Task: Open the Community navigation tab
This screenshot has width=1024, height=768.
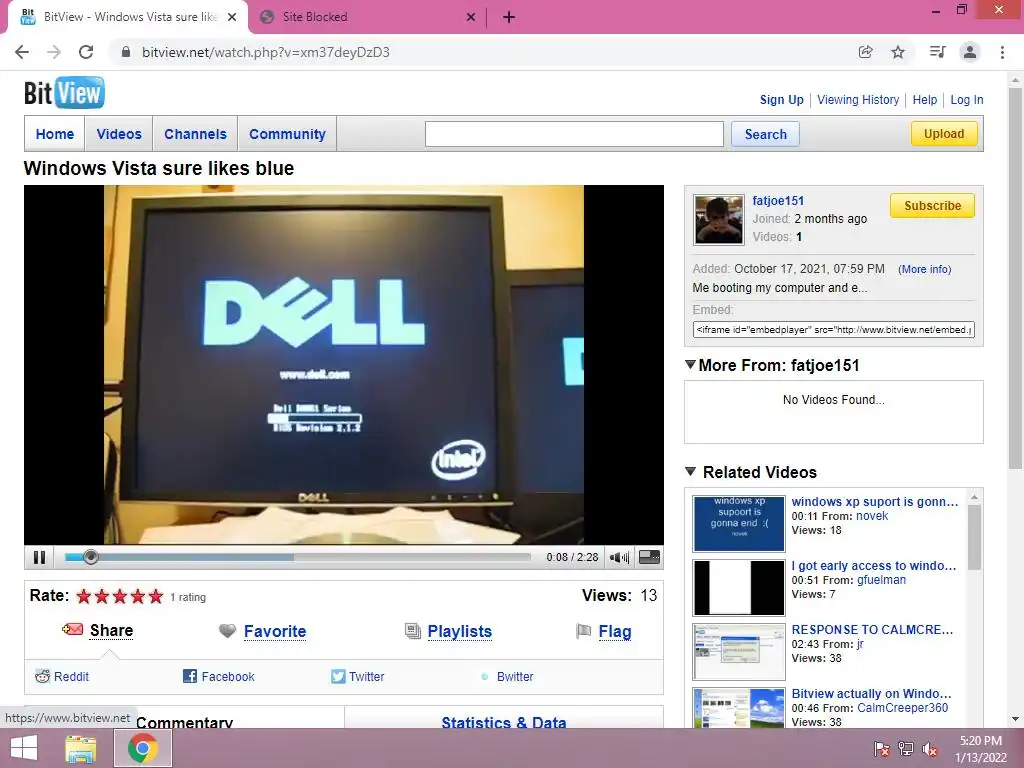Action: (x=287, y=134)
